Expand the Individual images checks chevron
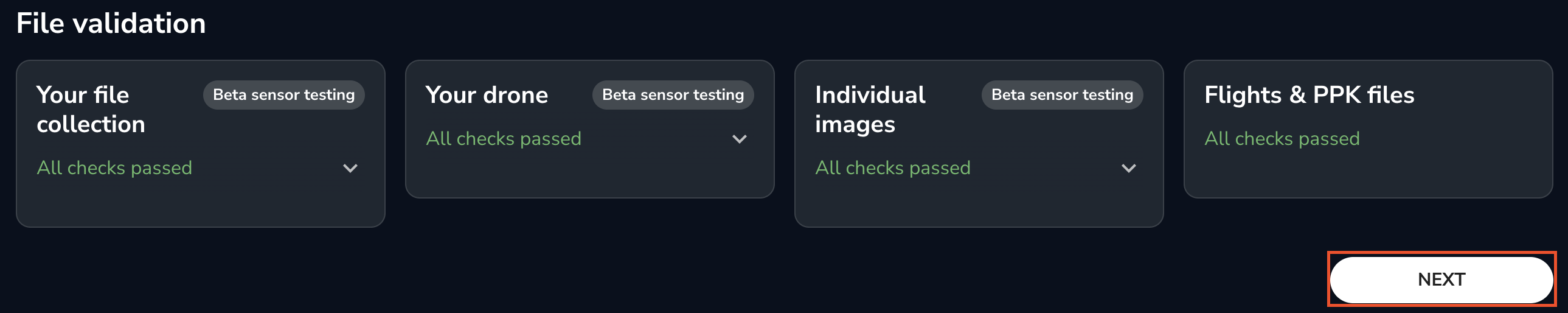 1128,168
